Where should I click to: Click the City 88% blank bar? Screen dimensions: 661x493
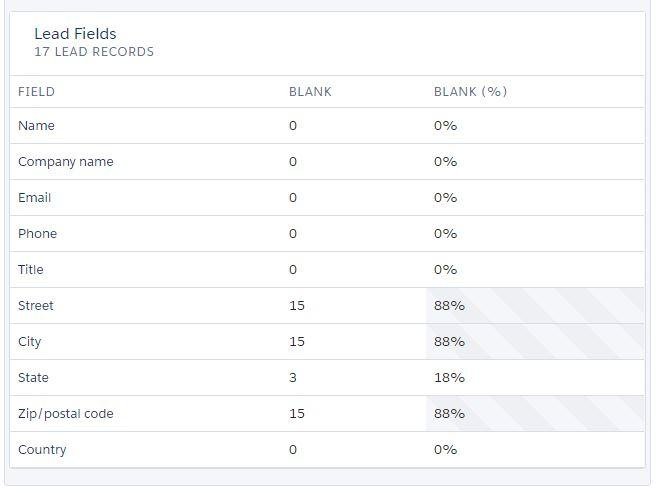point(535,342)
